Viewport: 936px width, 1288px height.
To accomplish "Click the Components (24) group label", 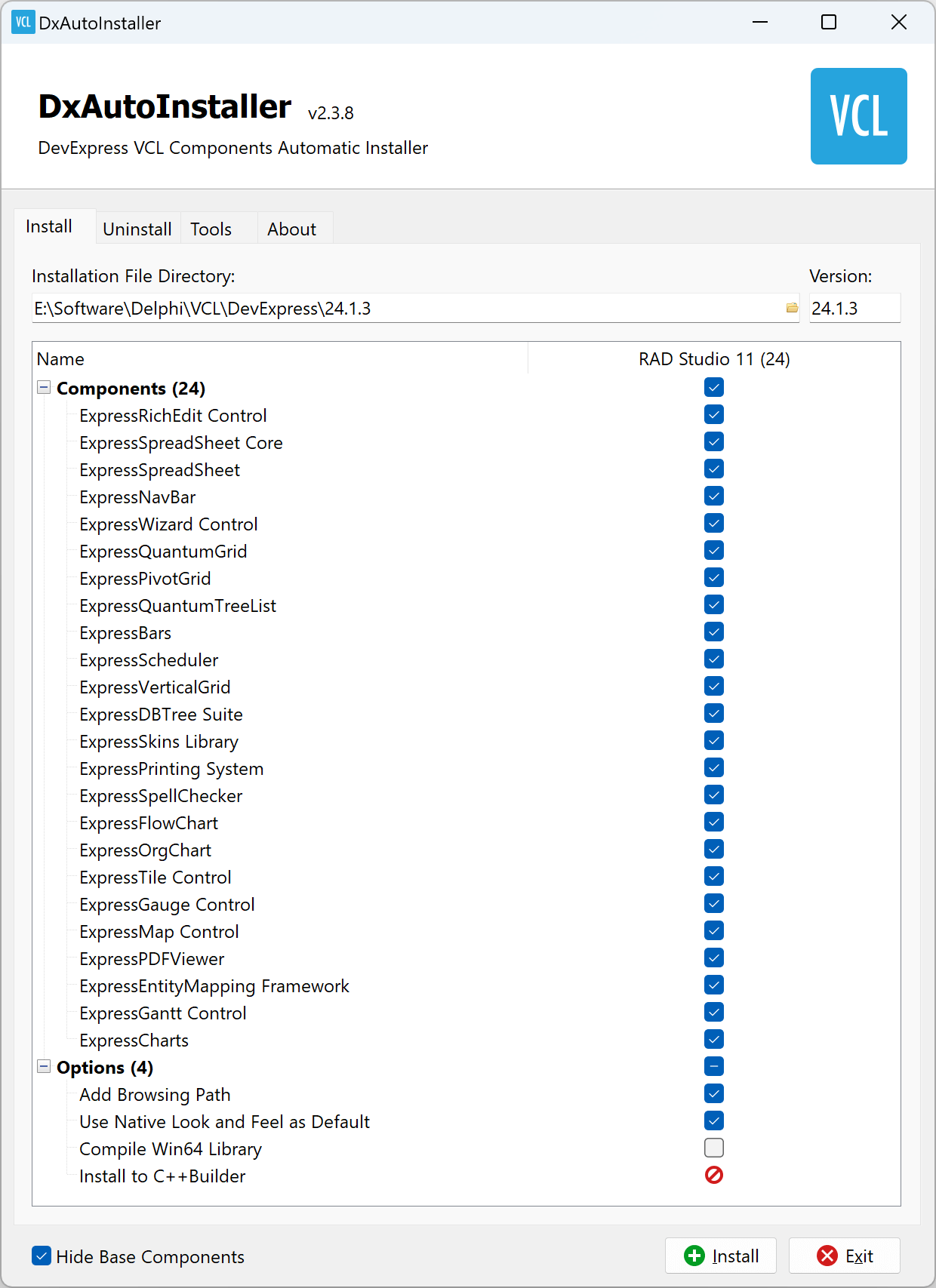I will point(131,389).
